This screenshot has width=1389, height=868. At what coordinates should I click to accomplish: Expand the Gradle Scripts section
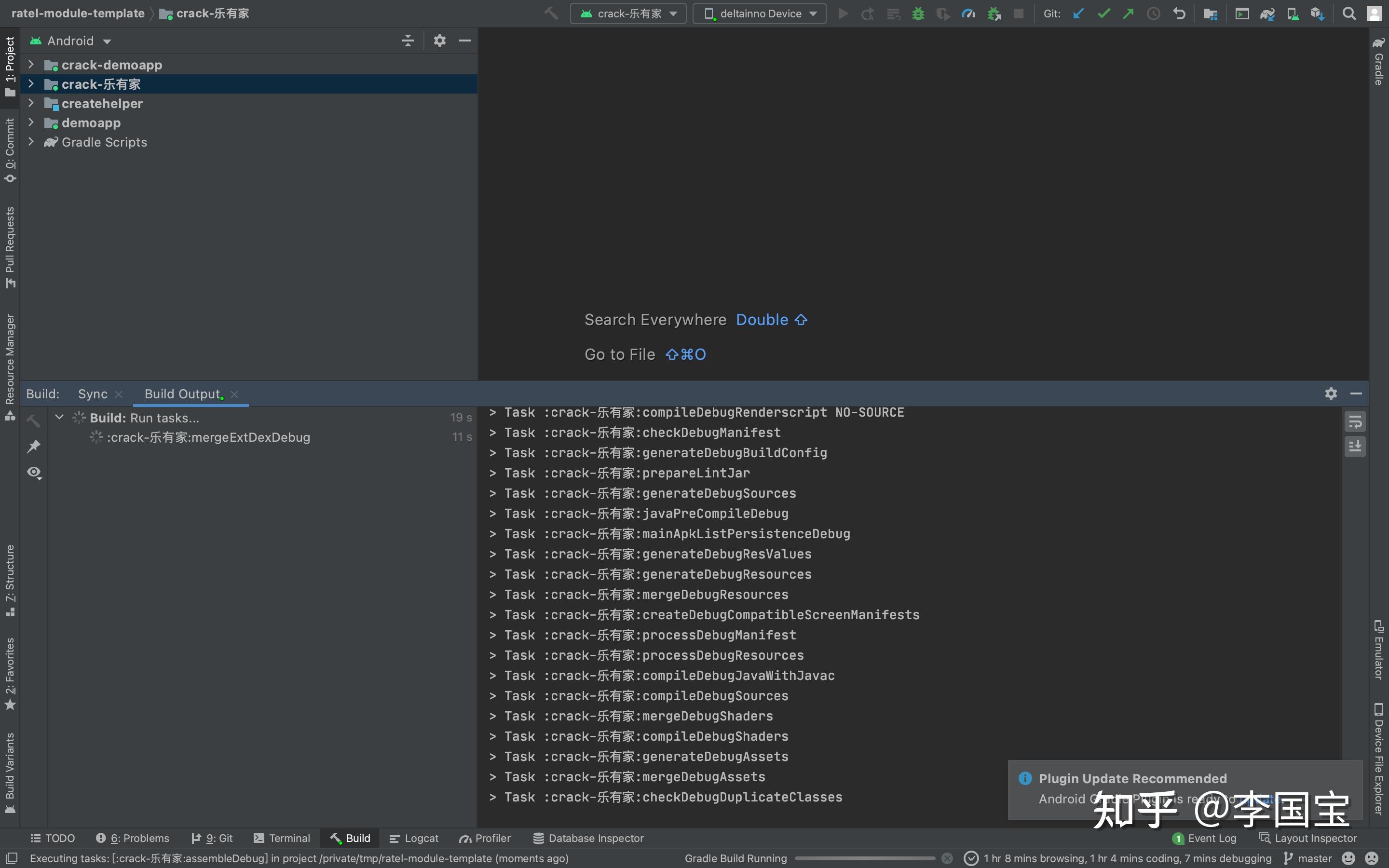(x=31, y=141)
